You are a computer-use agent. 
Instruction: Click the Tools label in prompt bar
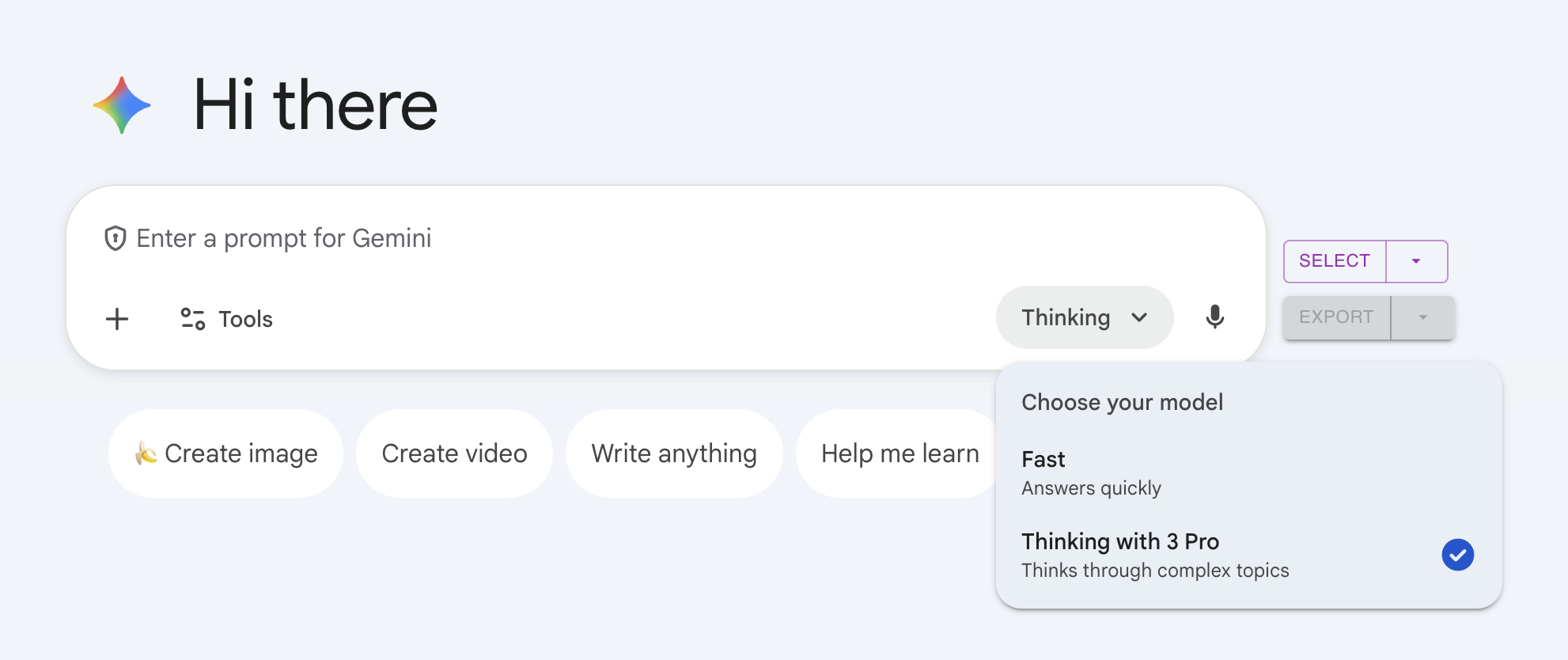pyautogui.click(x=245, y=319)
